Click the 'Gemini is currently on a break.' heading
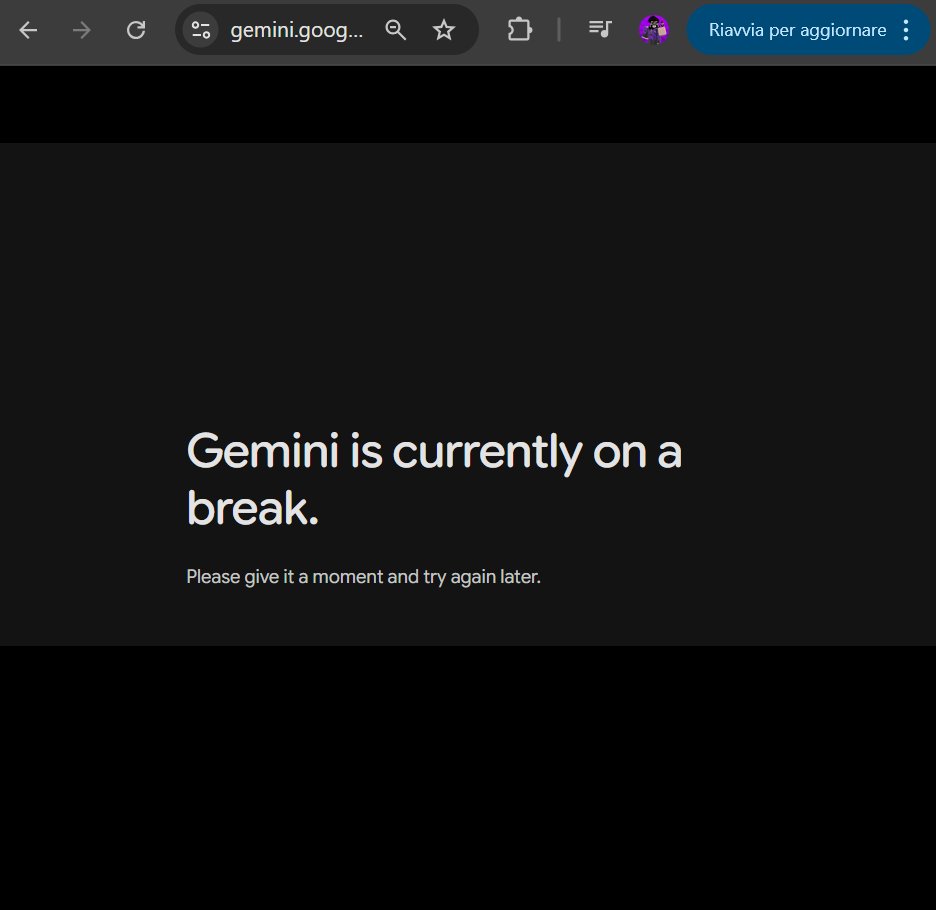 pyautogui.click(x=434, y=479)
